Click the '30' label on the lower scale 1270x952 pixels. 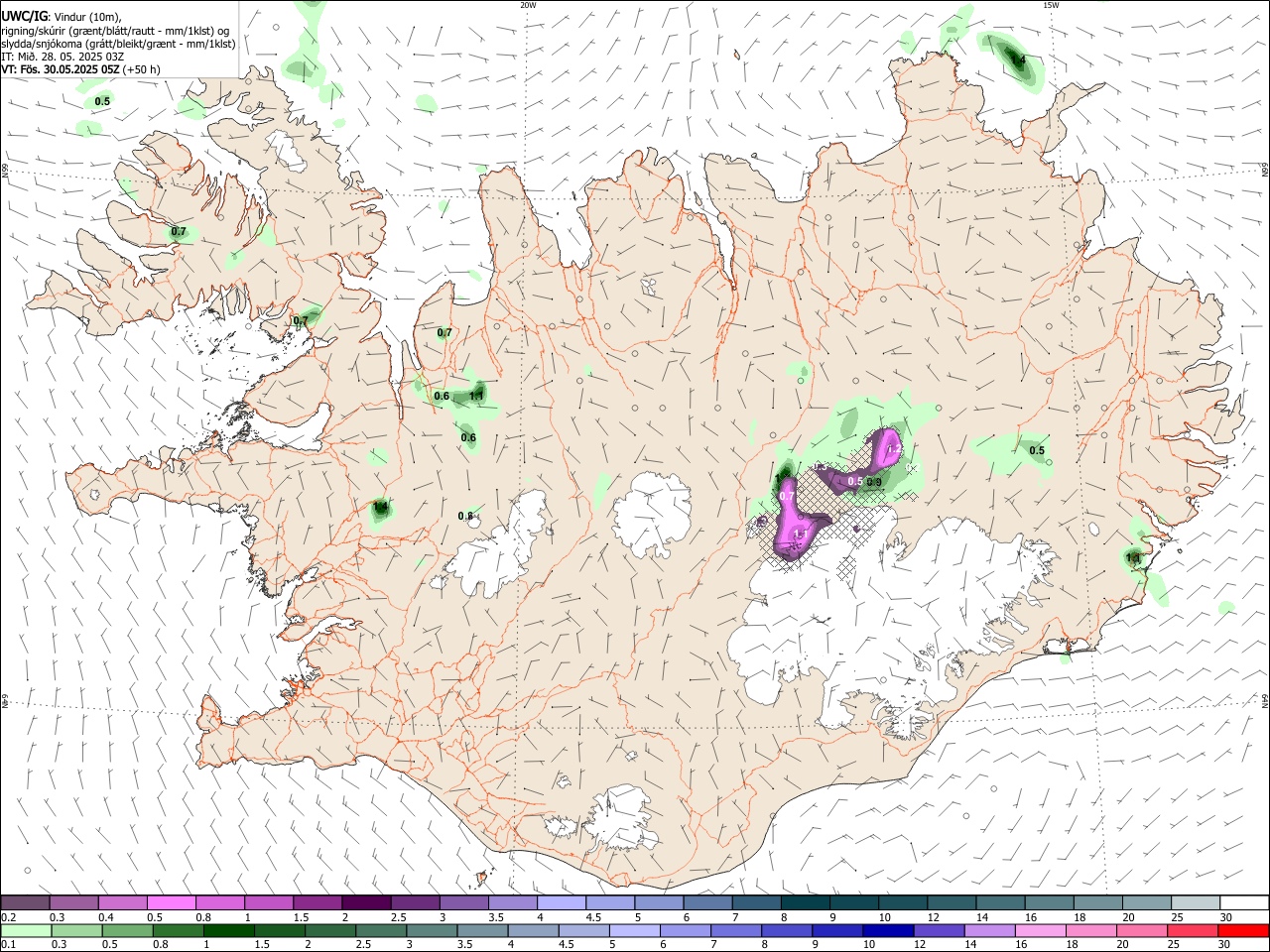1226,944
